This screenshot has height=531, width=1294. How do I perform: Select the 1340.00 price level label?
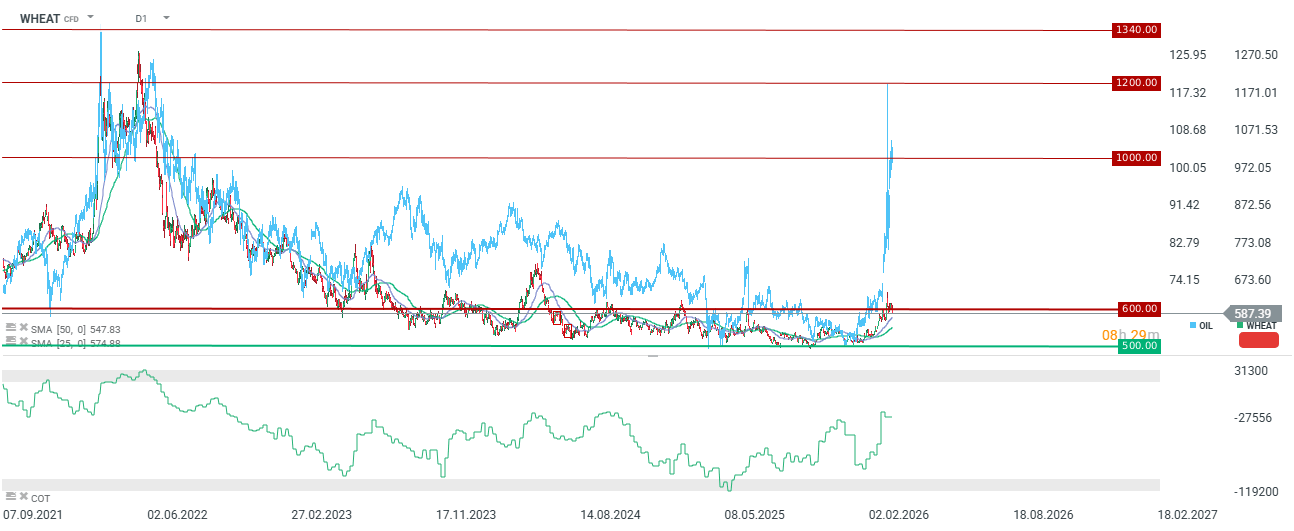point(1136,30)
